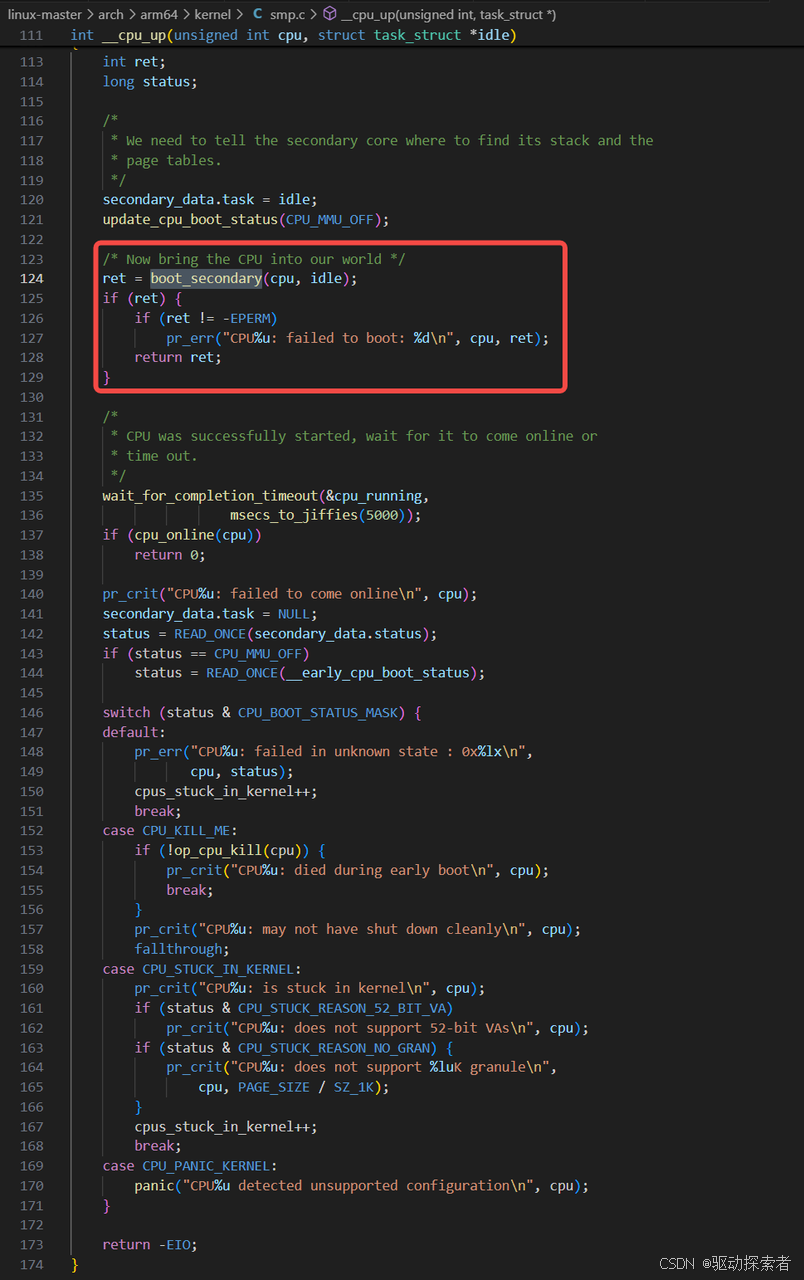Open the kernel breadcrumb folder
This screenshot has height=1280, width=804.
tap(213, 14)
